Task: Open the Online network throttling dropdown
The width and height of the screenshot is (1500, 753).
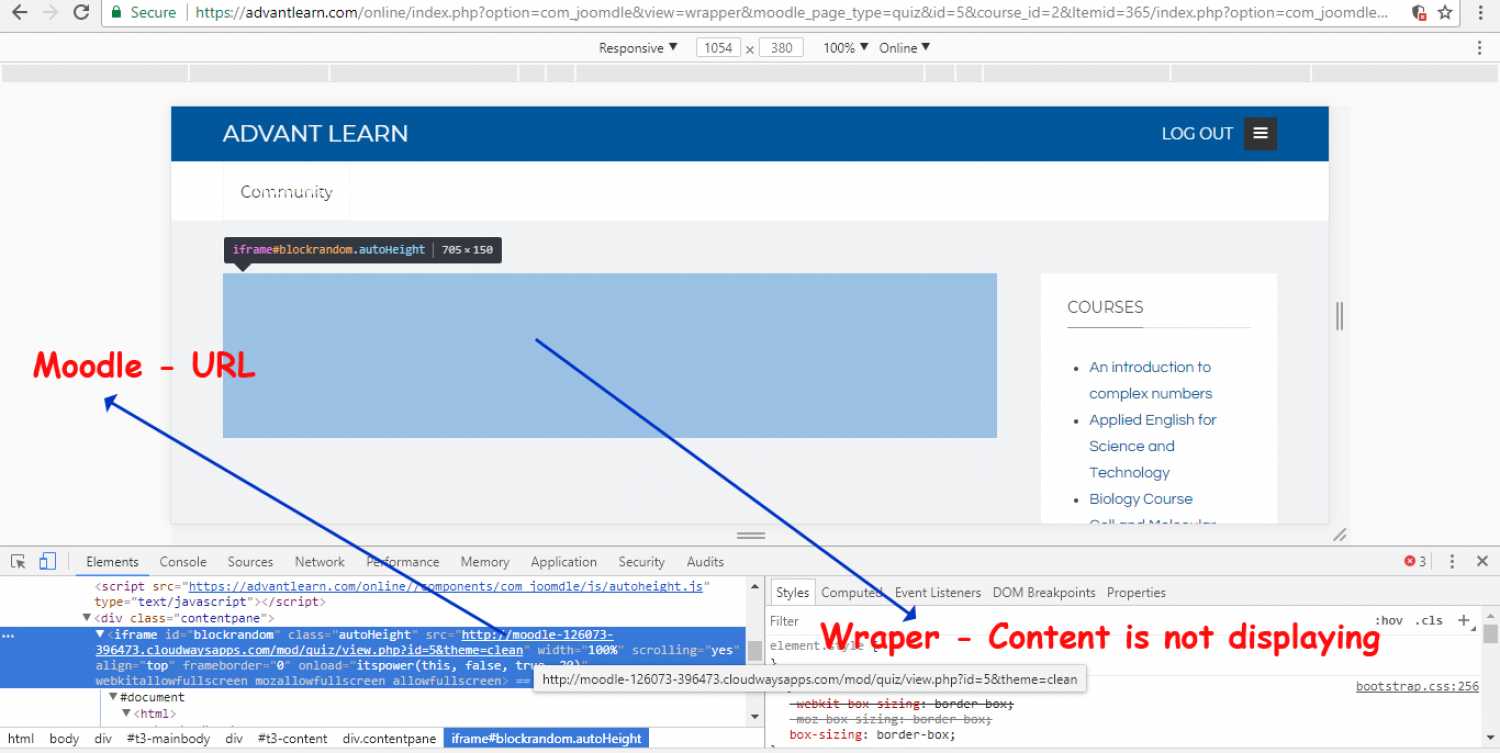Action: tap(904, 48)
